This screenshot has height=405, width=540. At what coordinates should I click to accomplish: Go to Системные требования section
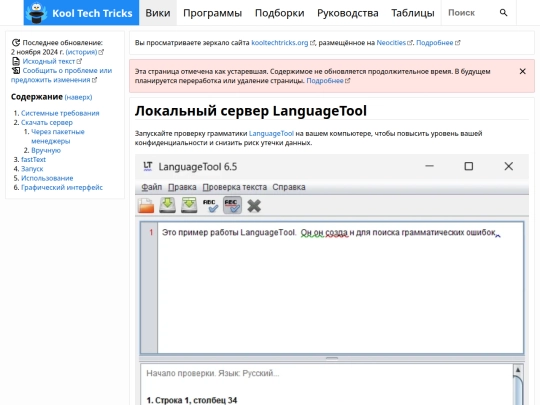pos(60,113)
